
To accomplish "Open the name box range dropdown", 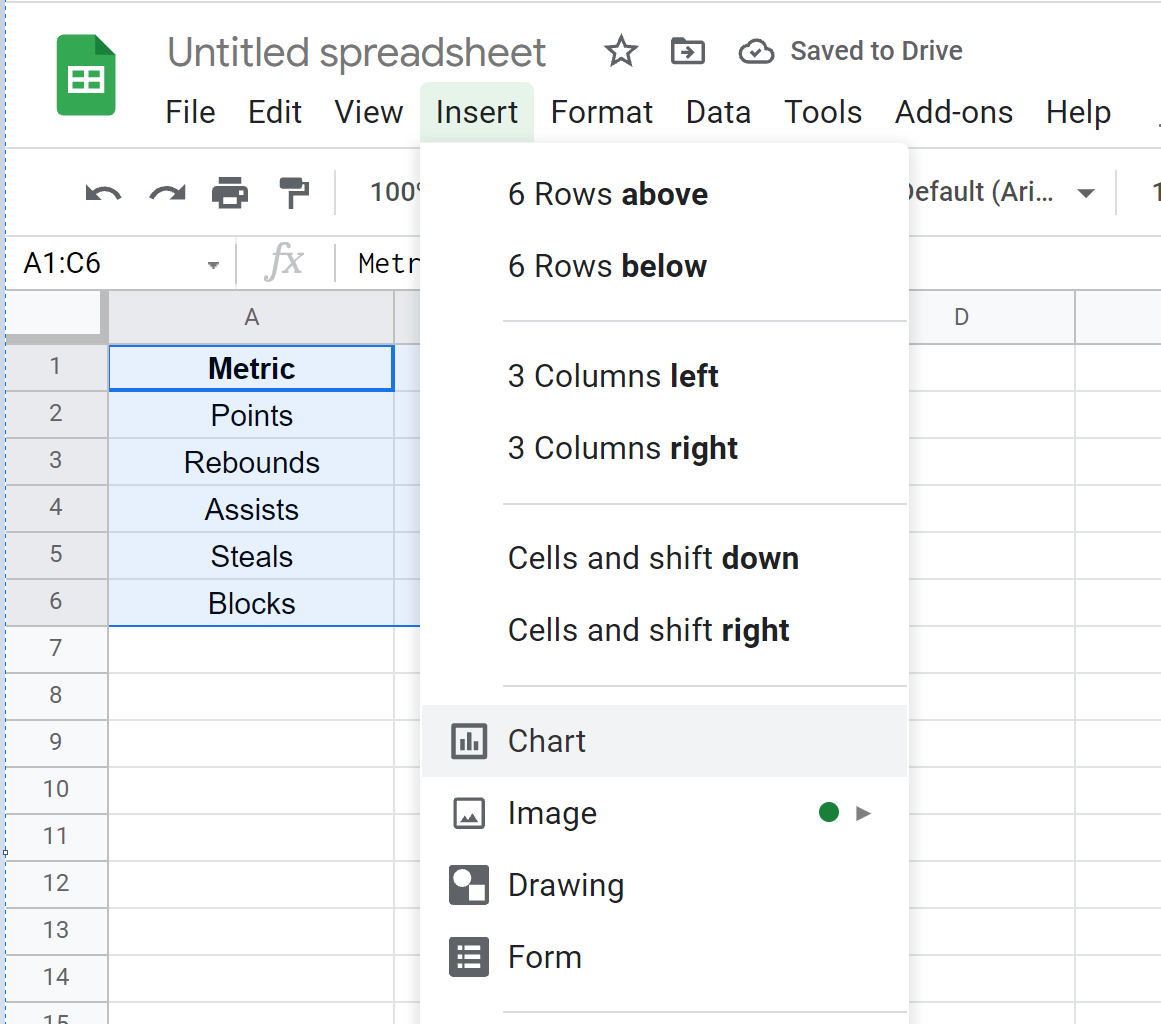I will pos(213,265).
